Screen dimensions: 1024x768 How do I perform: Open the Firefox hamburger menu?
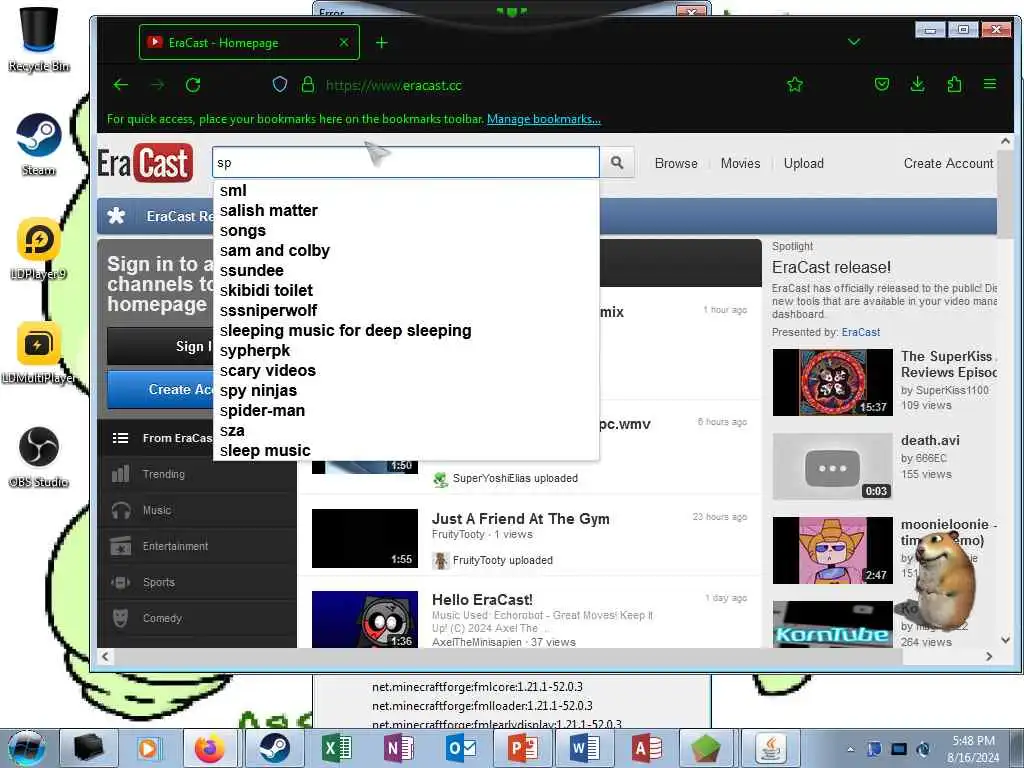click(990, 84)
